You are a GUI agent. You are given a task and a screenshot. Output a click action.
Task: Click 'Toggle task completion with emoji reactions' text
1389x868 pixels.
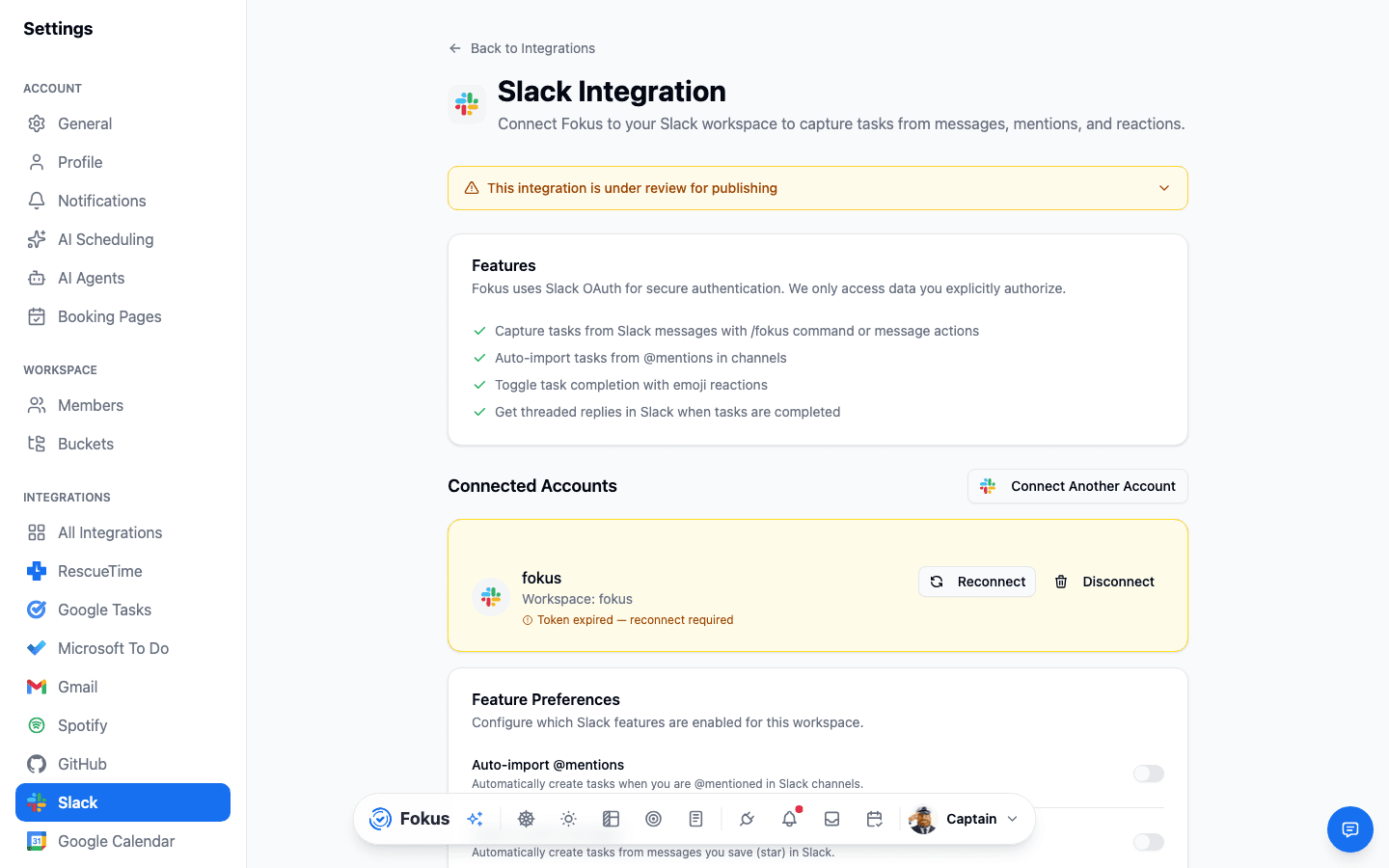(631, 385)
